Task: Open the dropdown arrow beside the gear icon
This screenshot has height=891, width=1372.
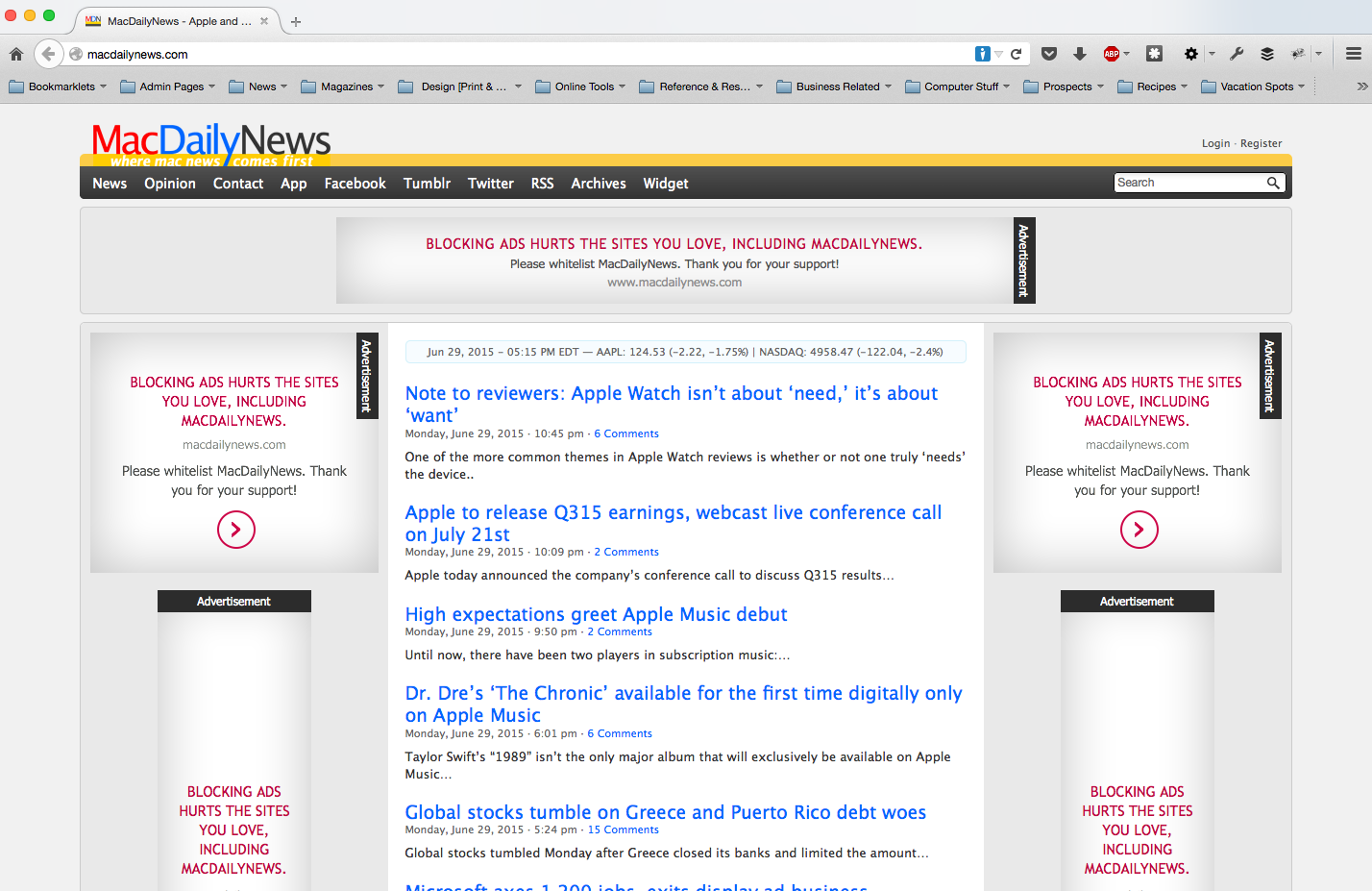Action: coord(1212,54)
